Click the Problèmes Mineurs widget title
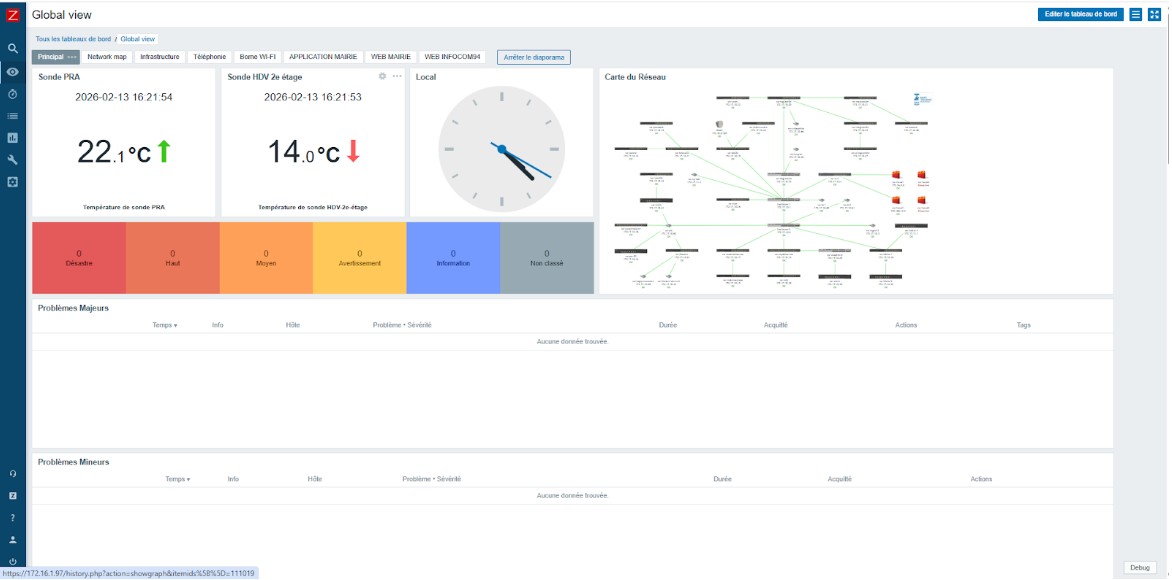Viewport: 1172px width, 580px height. (x=73, y=462)
